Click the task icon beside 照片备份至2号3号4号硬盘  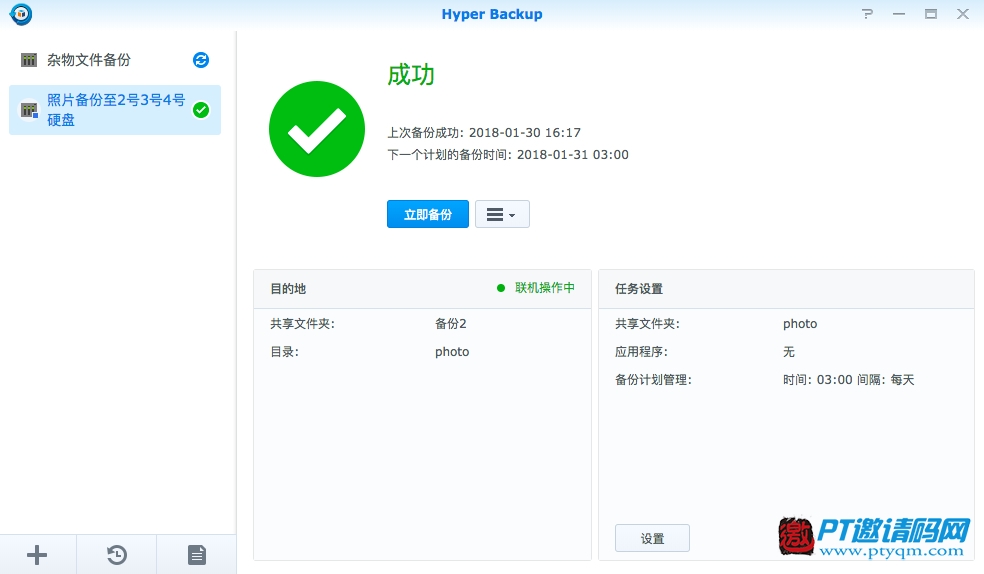[29, 110]
